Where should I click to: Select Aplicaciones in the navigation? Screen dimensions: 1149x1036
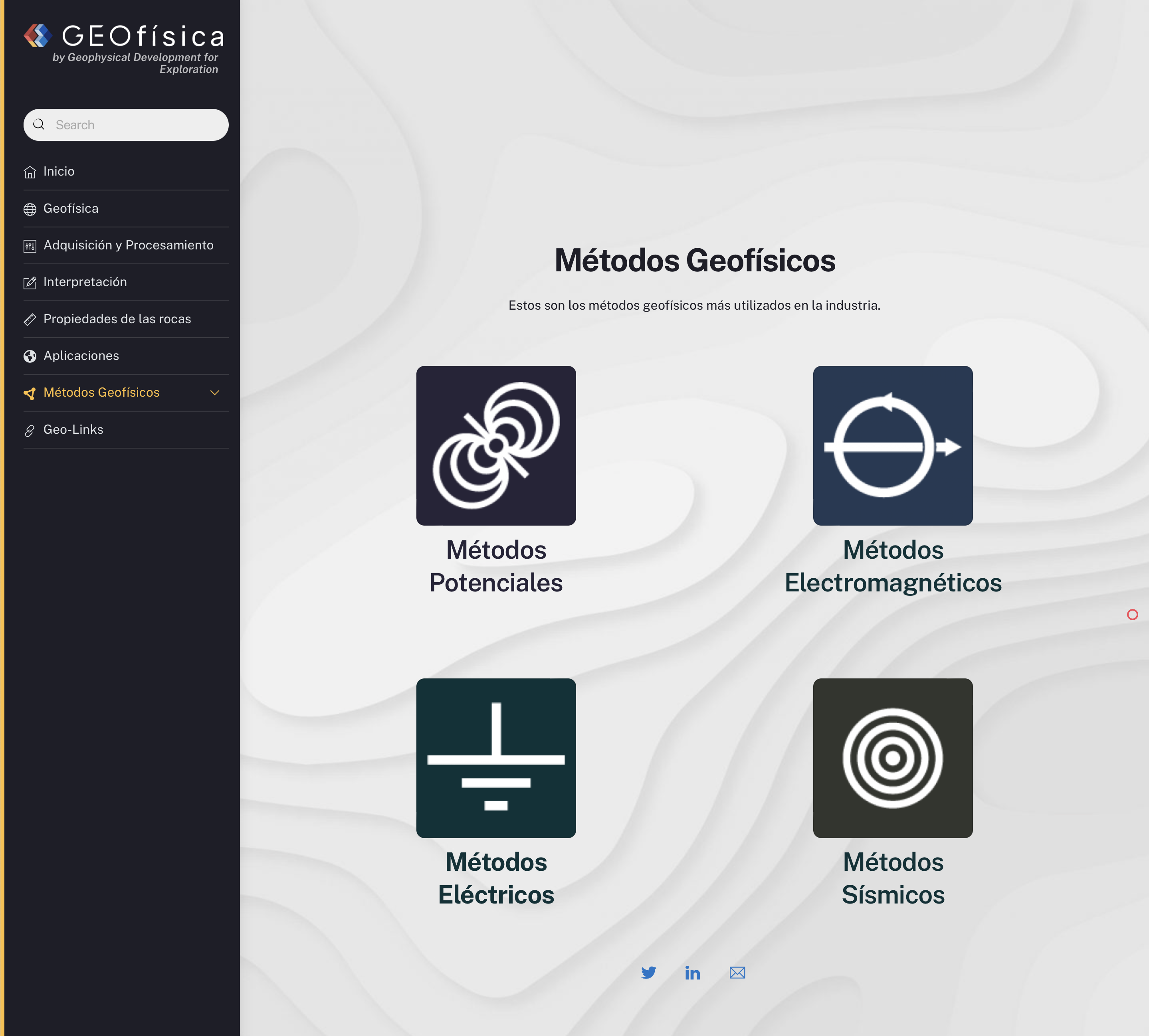(x=81, y=355)
